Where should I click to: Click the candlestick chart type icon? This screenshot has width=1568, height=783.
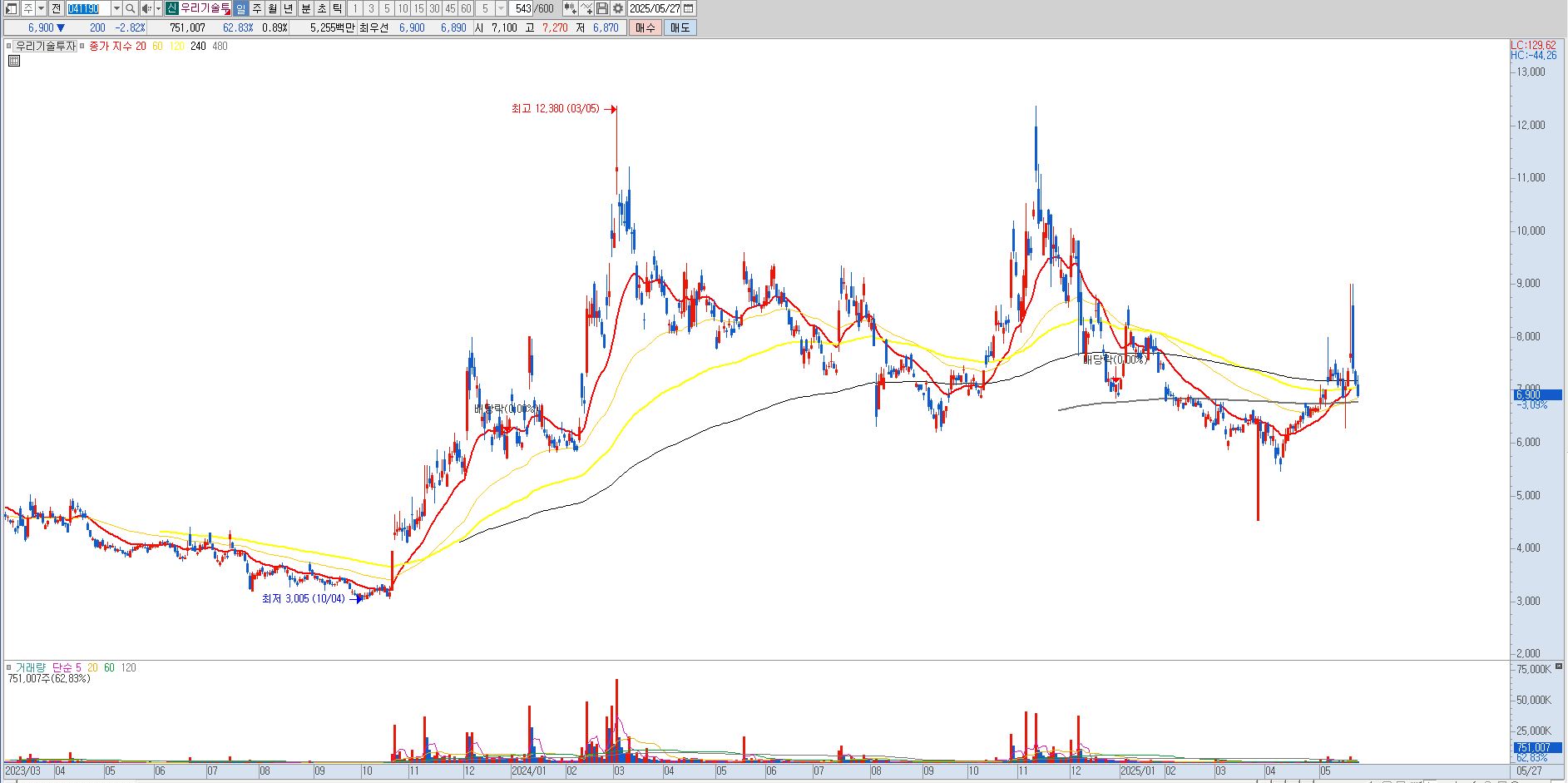pyautogui.click(x=570, y=8)
